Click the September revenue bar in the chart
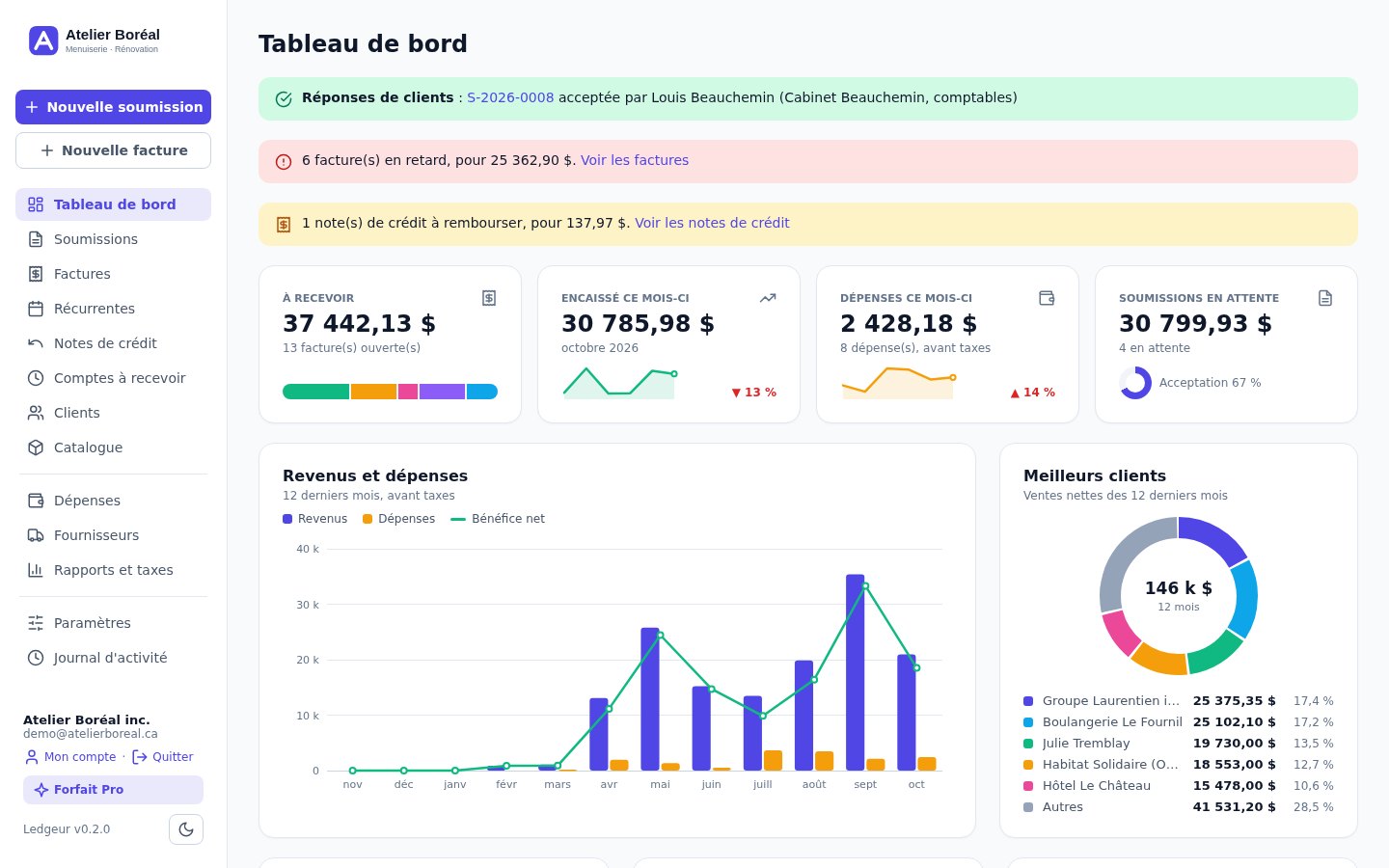The width and height of the screenshot is (1389, 868). point(856,672)
